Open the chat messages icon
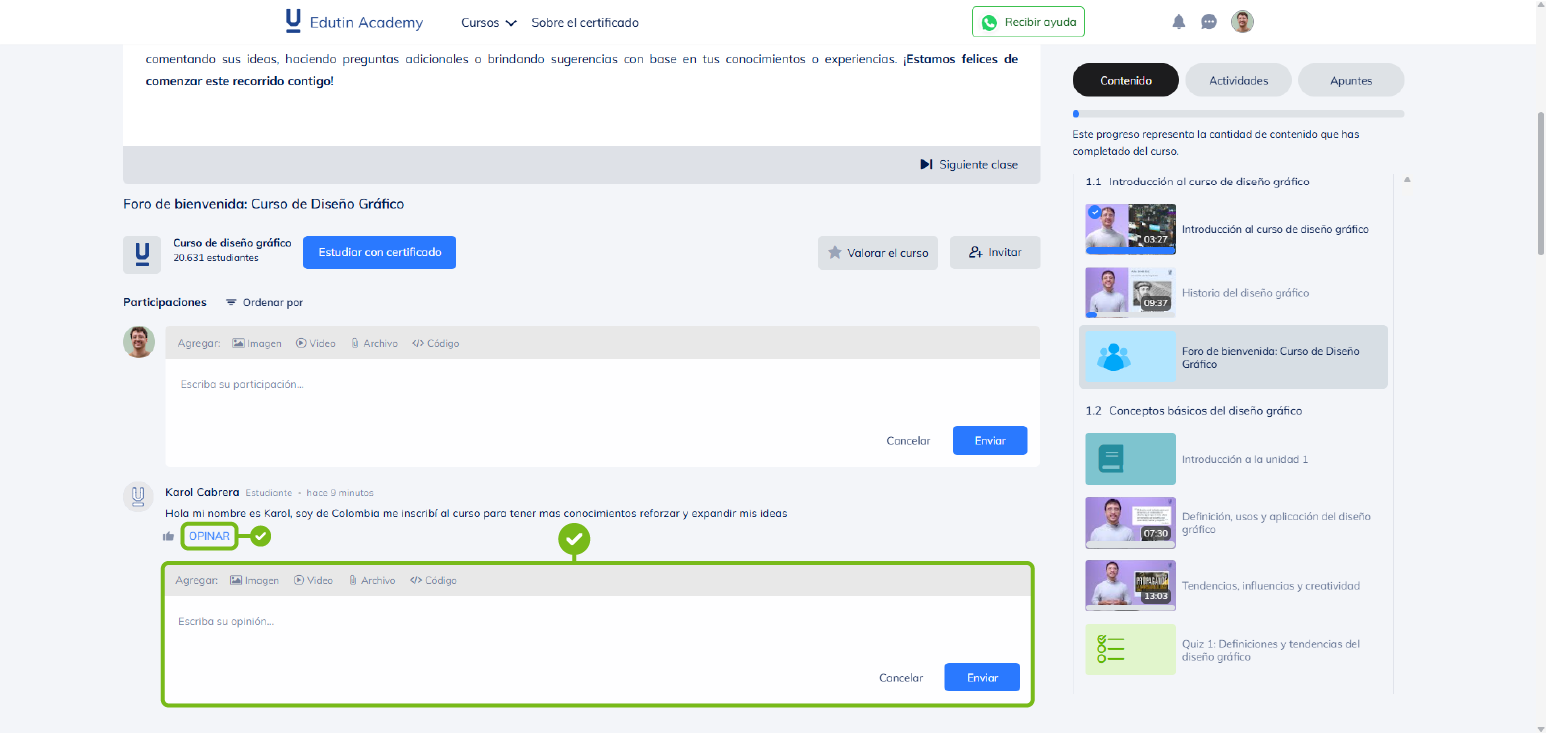1546x735 pixels. (1209, 22)
